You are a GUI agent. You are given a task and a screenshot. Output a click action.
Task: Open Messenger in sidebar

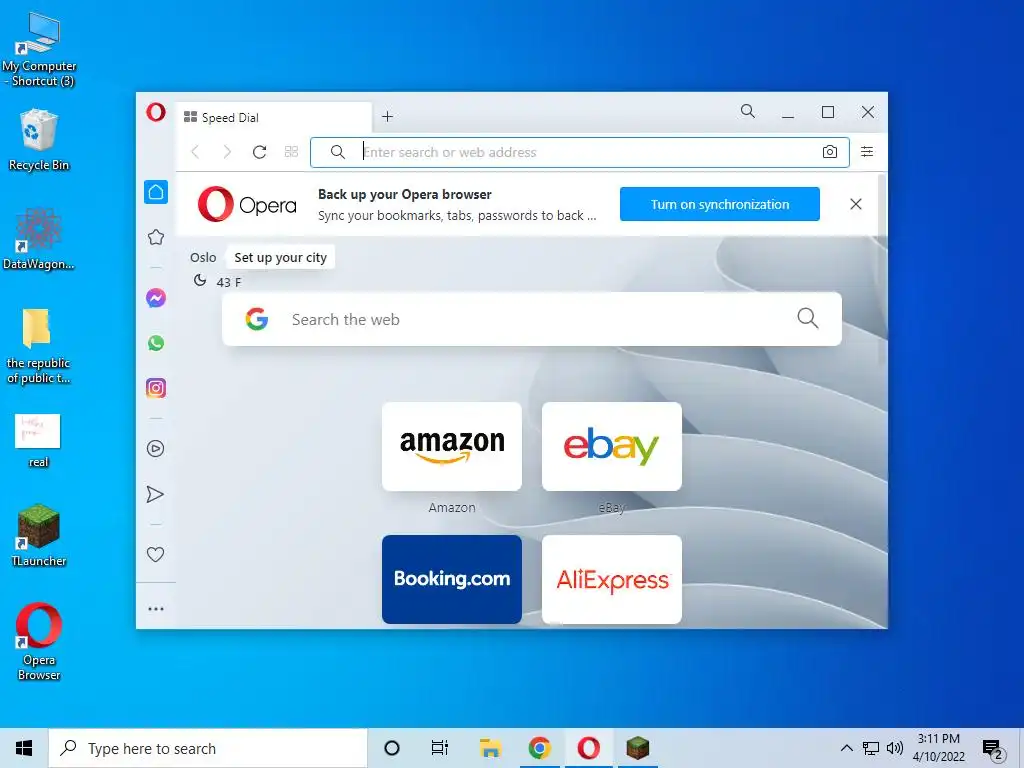coord(155,298)
